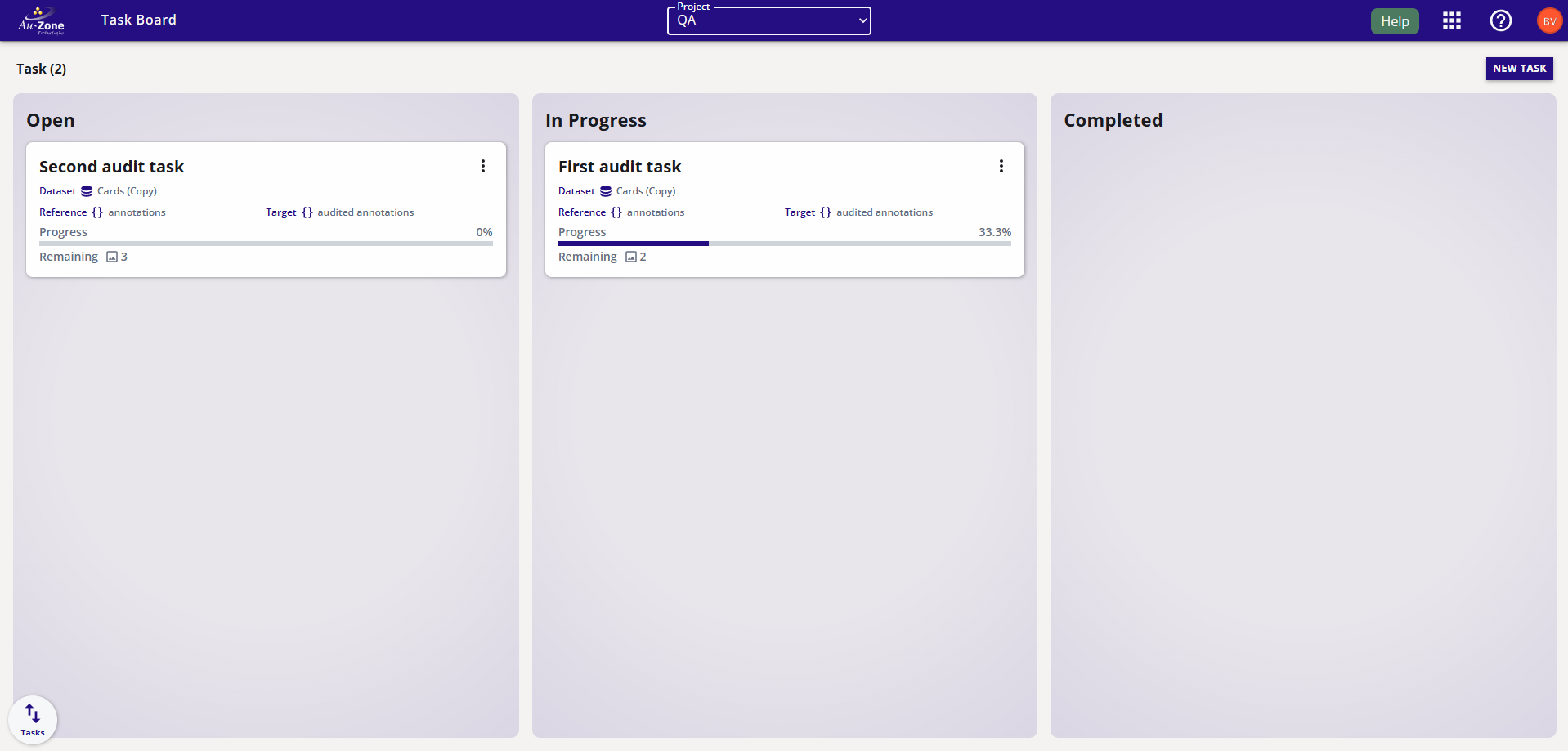Click the Completed column header

coord(1113,120)
